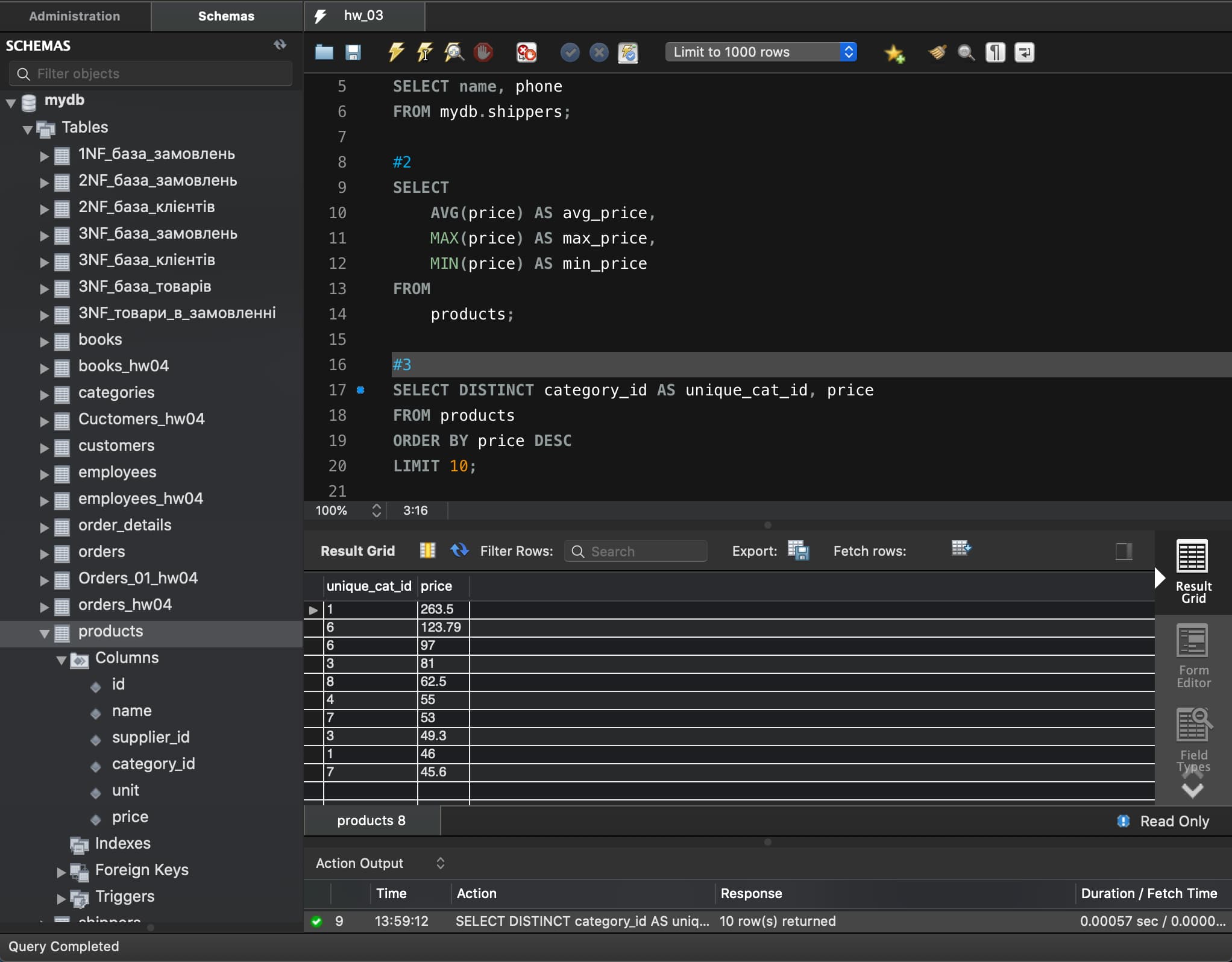Viewport: 1232px width, 962px height.
Task: Toggle visibility of mydb schema
Action: pyautogui.click(x=11, y=99)
